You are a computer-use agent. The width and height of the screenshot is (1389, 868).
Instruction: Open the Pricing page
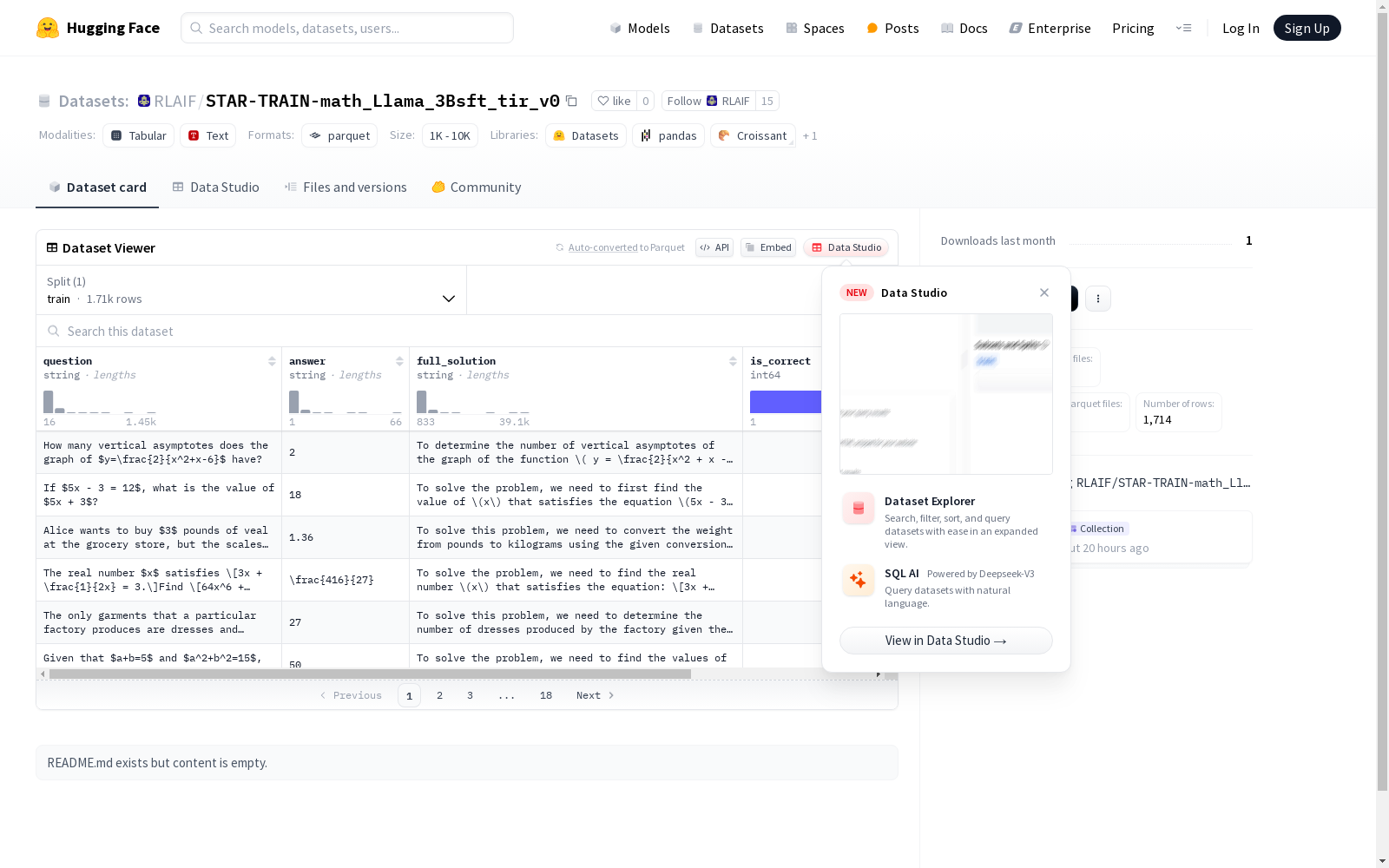[1133, 28]
